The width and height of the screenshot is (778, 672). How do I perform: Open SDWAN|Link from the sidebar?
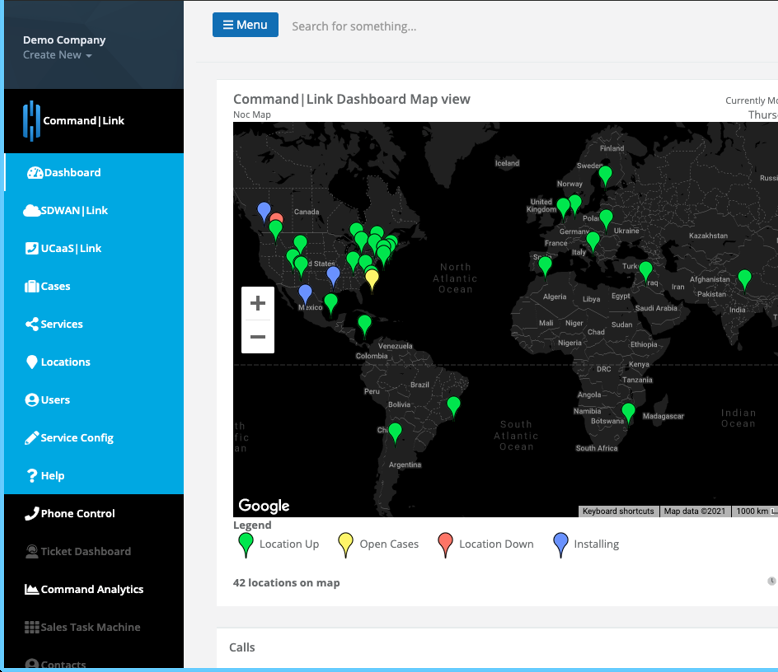tap(94, 210)
